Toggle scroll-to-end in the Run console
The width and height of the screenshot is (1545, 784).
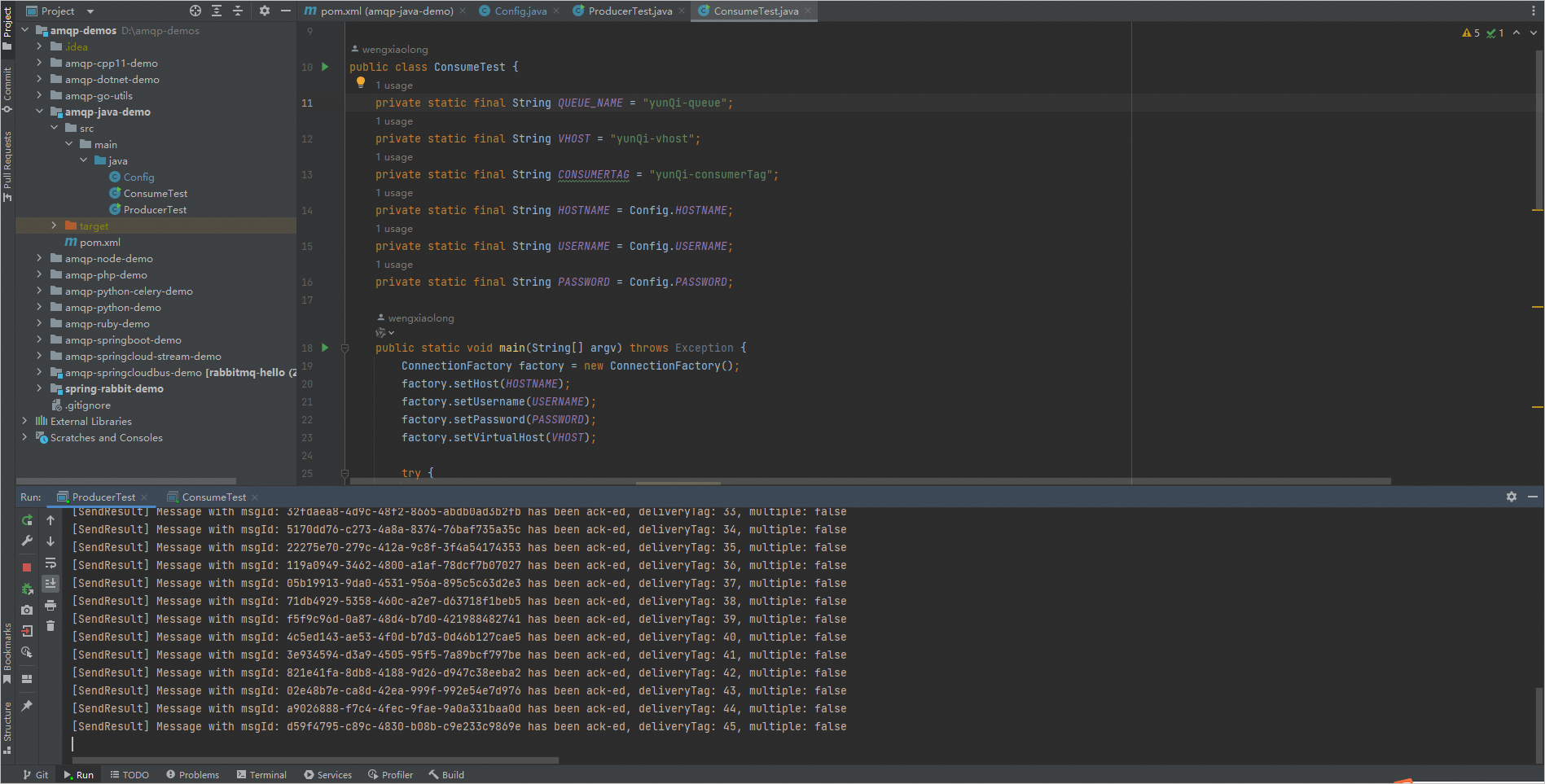[50, 584]
